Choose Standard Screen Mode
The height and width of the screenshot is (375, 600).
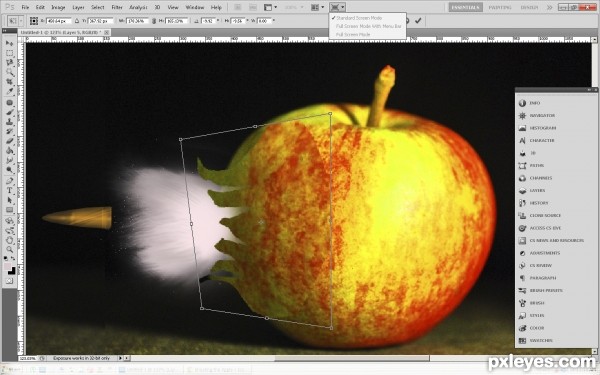click(x=359, y=18)
